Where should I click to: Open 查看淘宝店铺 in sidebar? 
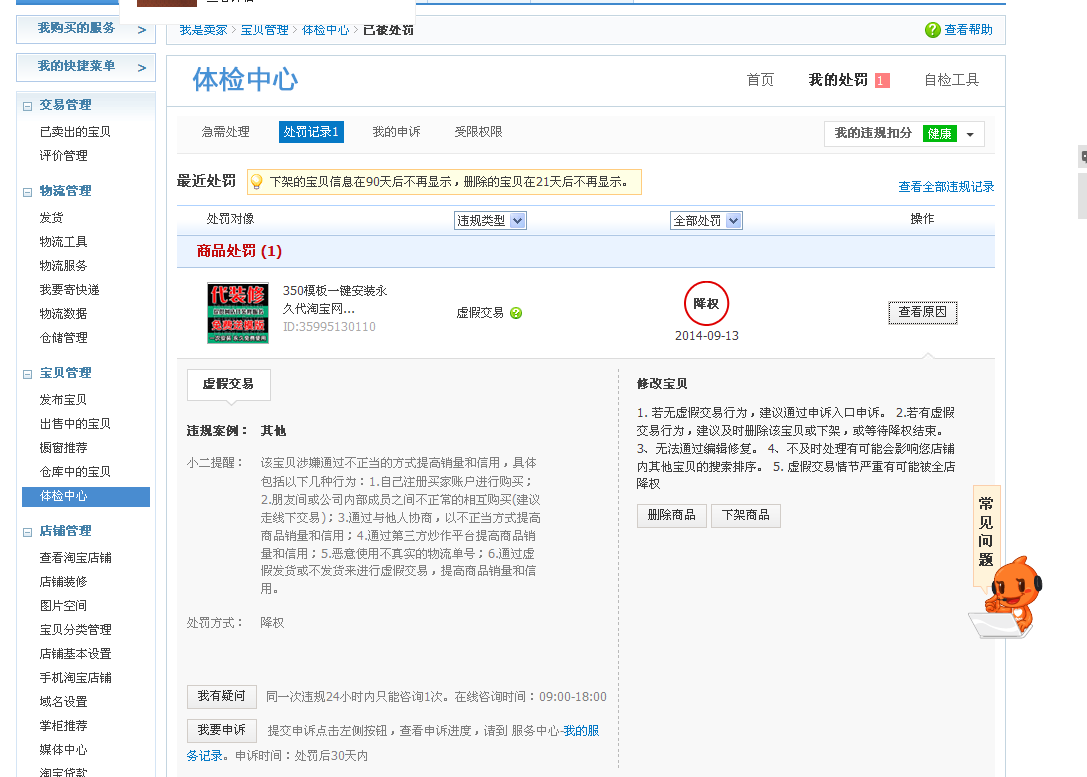coord(75,558)
